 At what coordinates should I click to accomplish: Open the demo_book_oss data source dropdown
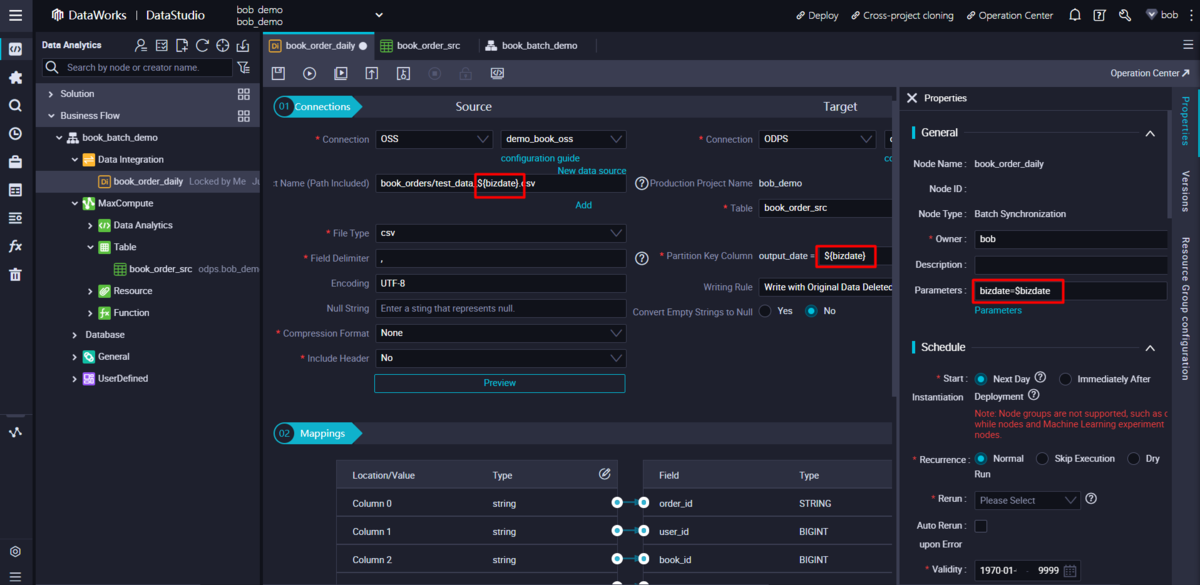tap(563, 139)
